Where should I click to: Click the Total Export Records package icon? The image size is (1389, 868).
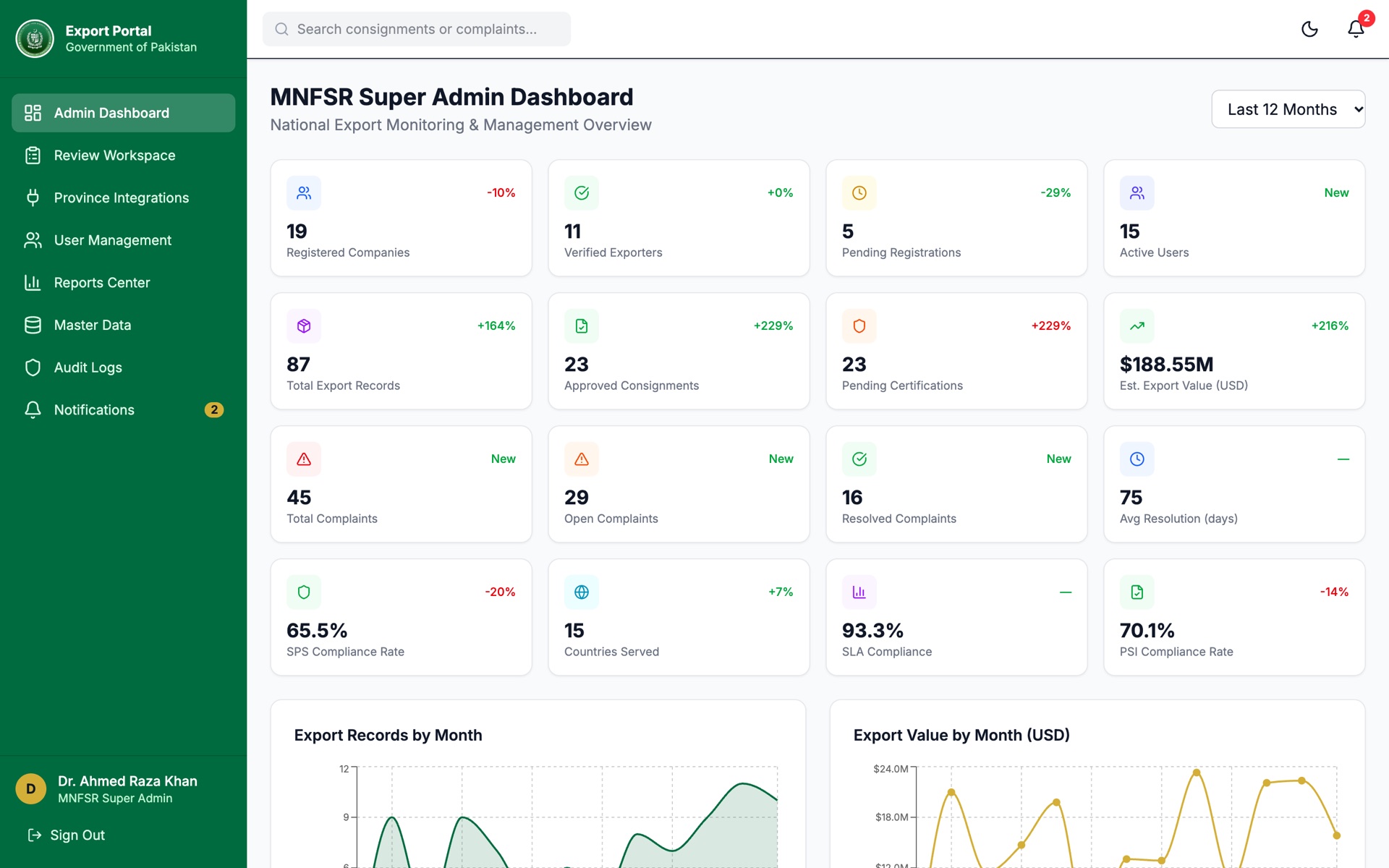click(x=304, y=326)
